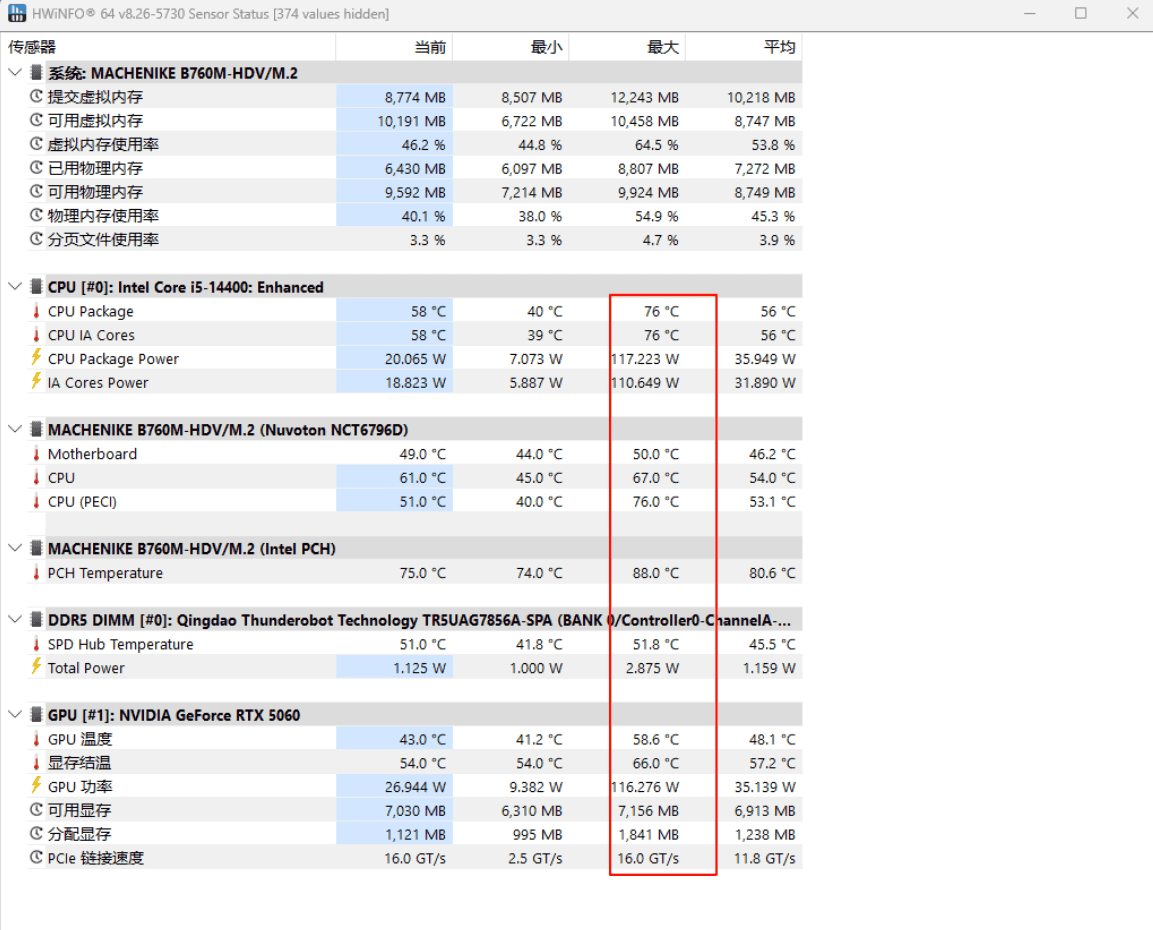1153x930 pixels.
Task: Click clock icon next to 已用物理内存
Action: point(36,168)
